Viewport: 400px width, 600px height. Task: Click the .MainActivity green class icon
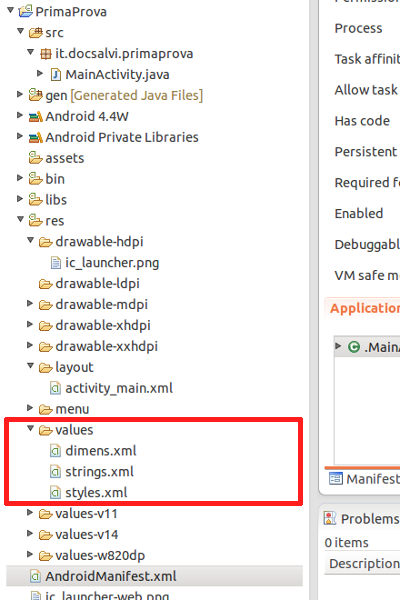coord(354,347)
